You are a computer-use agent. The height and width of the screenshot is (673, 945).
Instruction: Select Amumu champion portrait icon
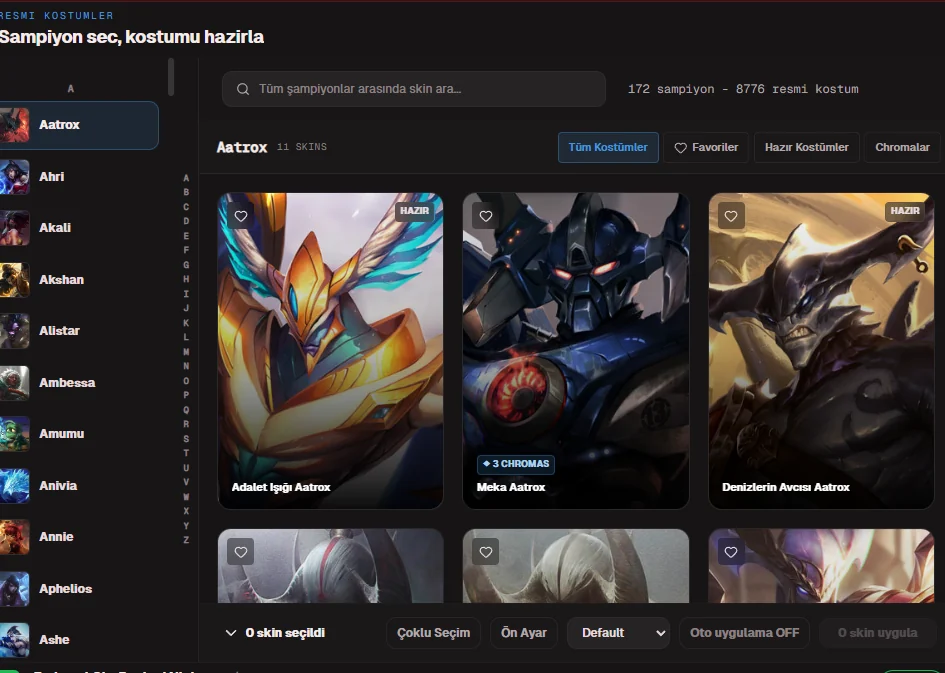(14, 434)
